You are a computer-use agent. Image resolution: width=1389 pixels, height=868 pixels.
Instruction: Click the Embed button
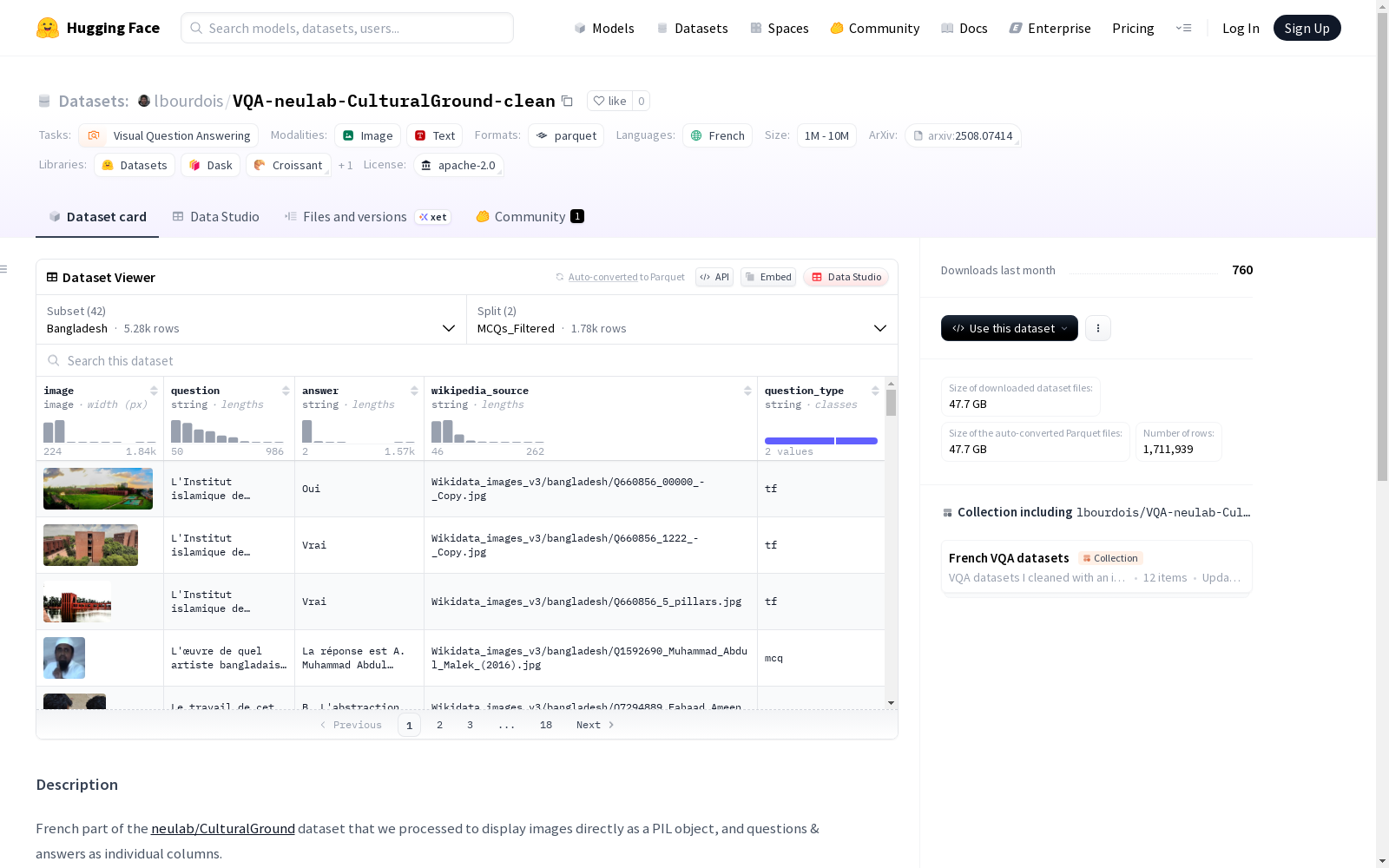[x=768, y=277]
